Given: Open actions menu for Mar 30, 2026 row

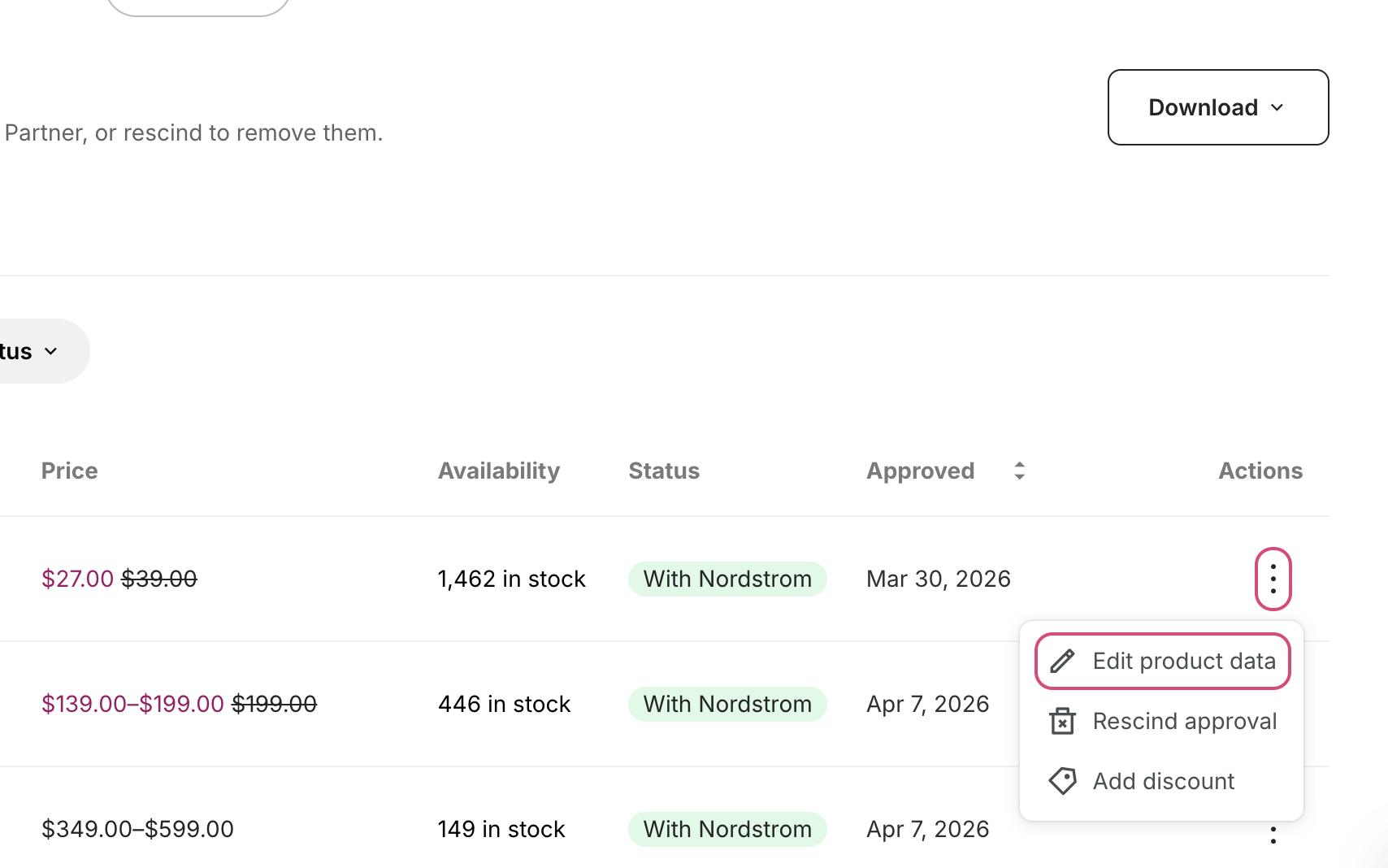Looking at the screenshot, I should [1273, 579].
